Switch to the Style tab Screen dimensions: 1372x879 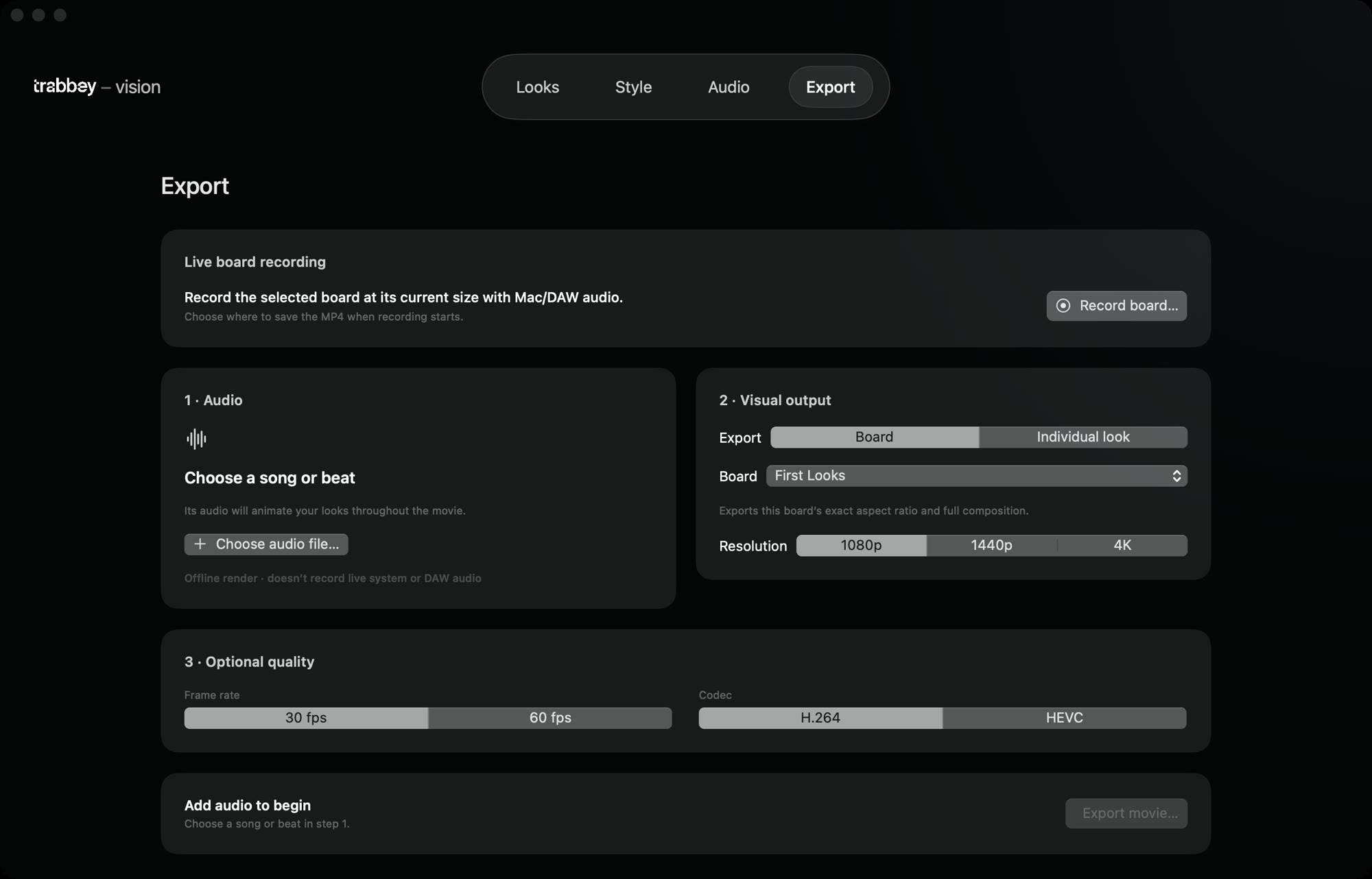pos(633,87)
